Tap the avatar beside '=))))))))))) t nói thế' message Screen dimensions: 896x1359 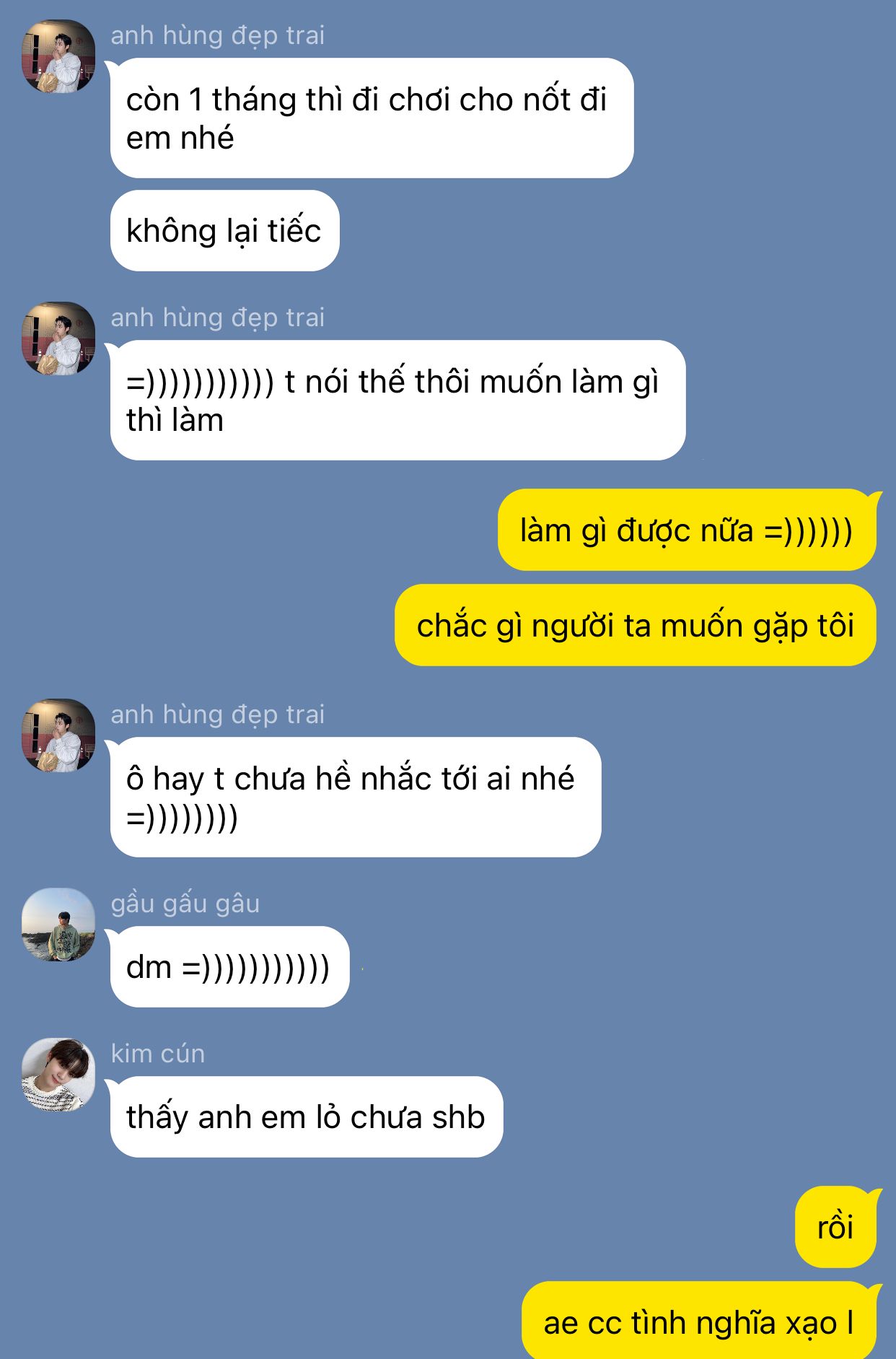pyautogui.click(x=58, y=338)
